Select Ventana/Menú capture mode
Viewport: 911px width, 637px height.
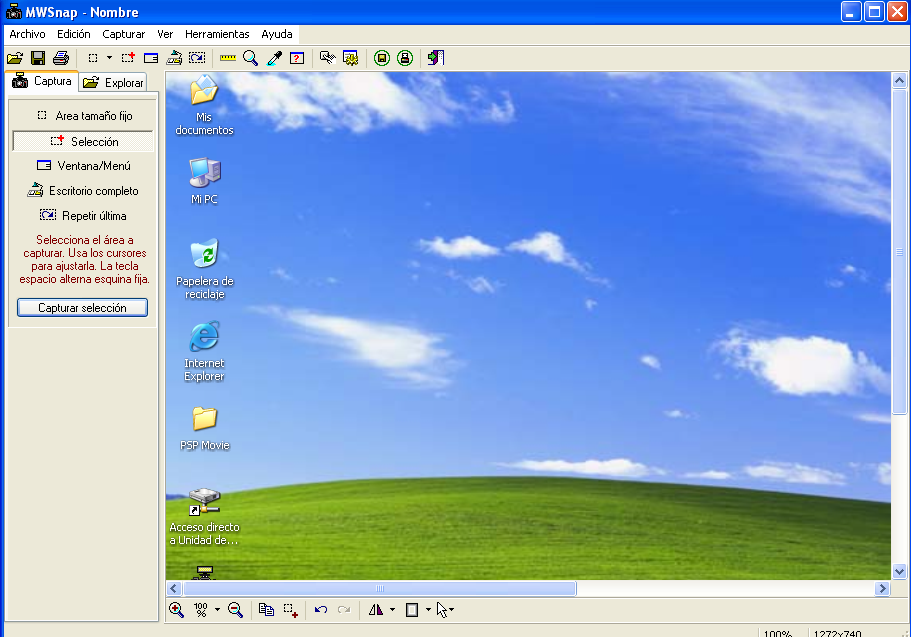[x=84, y=166]
